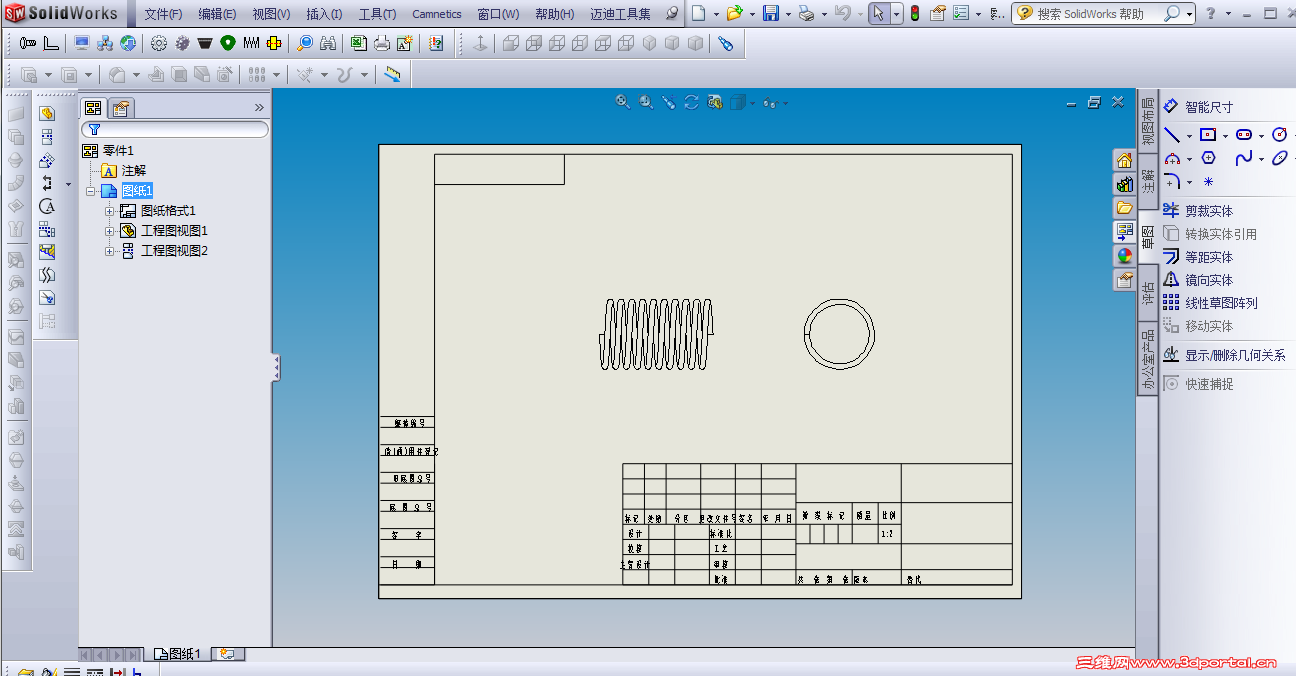Image resolution: width=1296 pixels, height=676 pixels.
Task: Open the 工具(T) menu
Action: (377, 14)
